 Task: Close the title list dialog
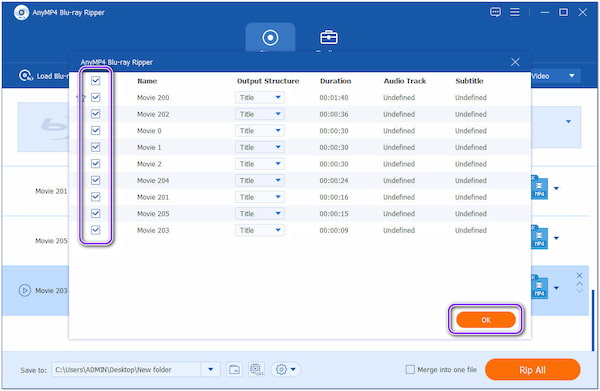point(515,62)
